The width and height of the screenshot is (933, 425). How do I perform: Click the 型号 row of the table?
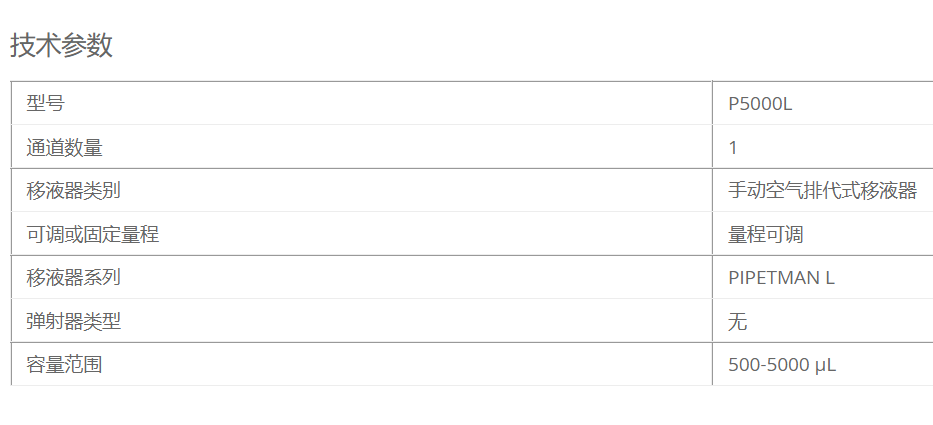[x=472, y=103]
